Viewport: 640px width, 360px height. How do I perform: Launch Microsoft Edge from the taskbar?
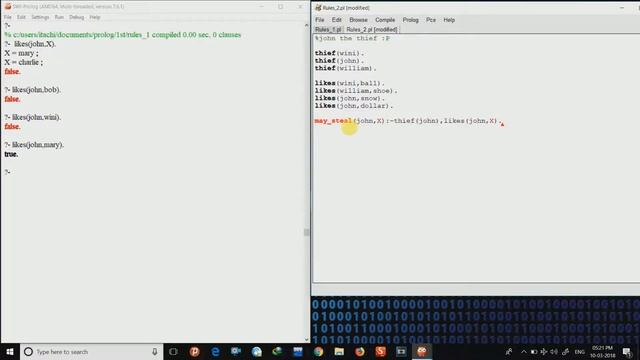pos(215,351)
